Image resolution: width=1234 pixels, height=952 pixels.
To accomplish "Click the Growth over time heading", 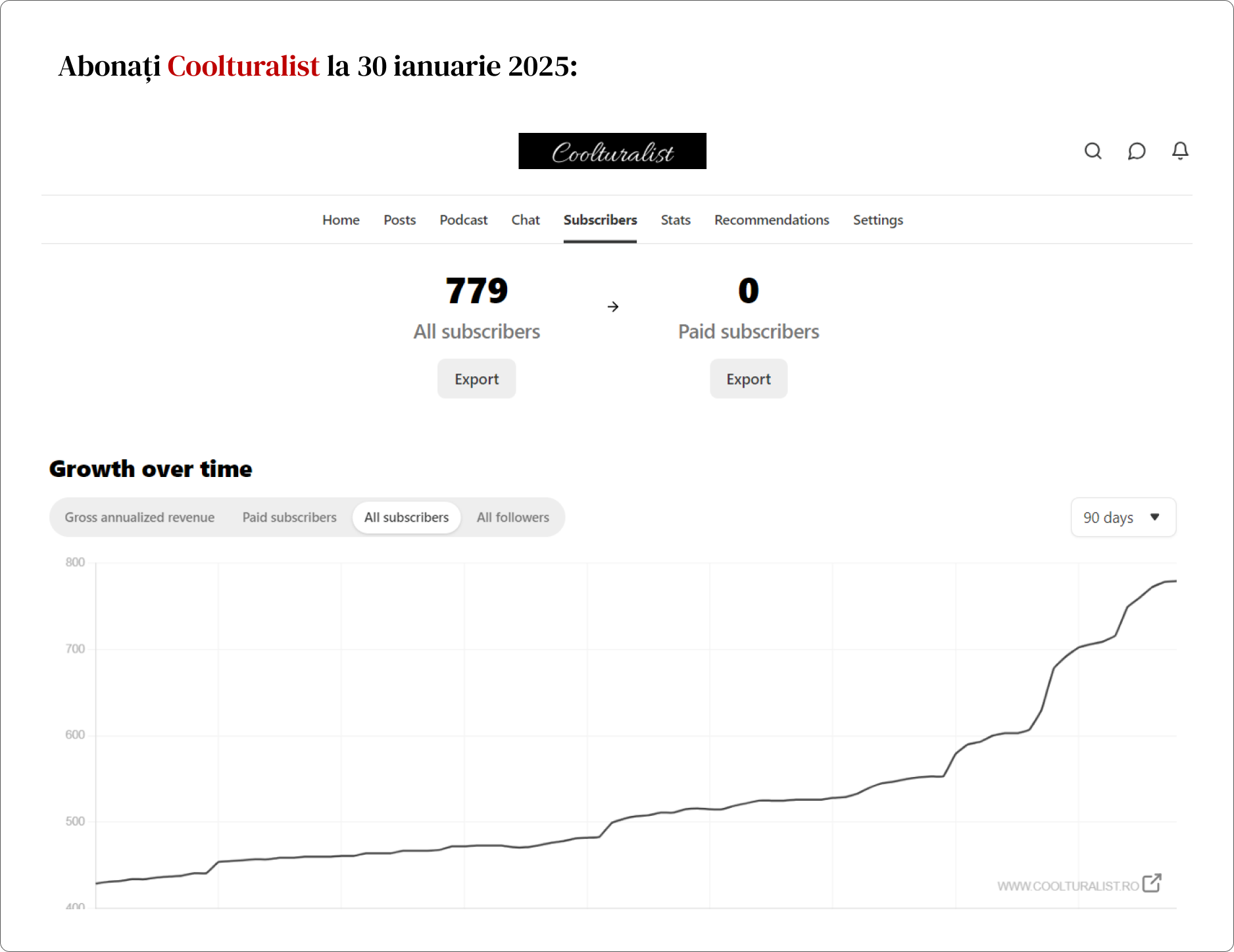I will 151,469.
